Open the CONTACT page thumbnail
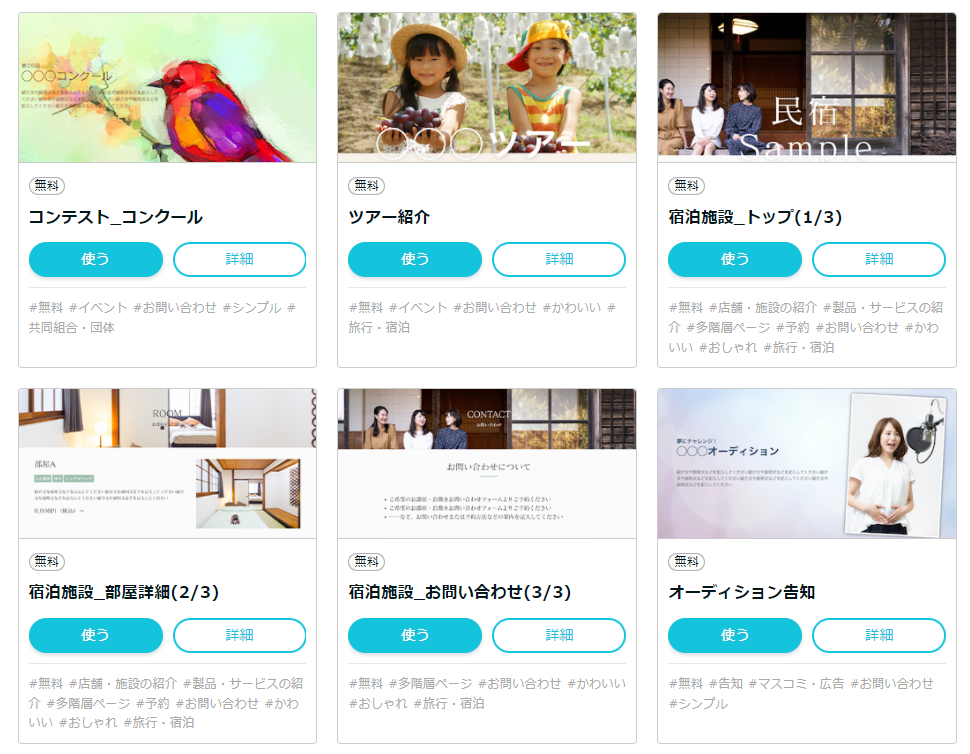 pos(487,464)
